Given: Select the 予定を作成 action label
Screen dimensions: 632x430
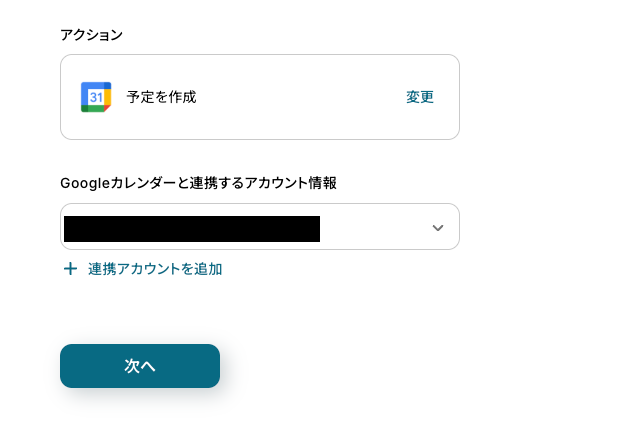Looking at the screenshot, I should pos(161,97).
